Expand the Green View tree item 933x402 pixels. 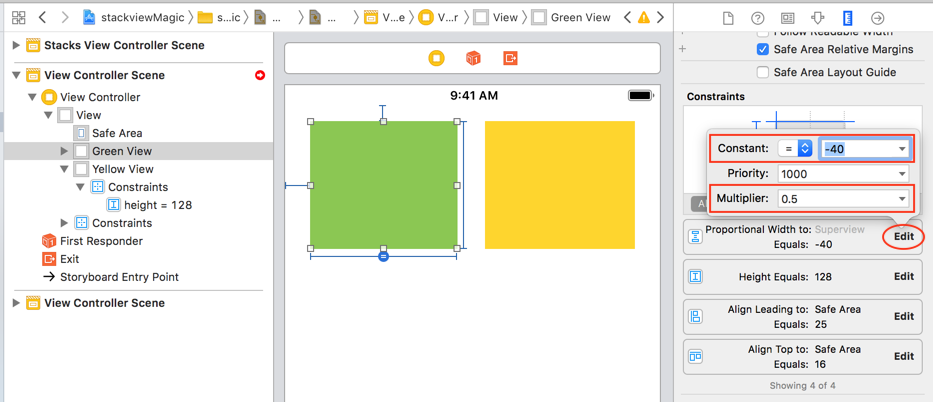click(x=64, y=151)
